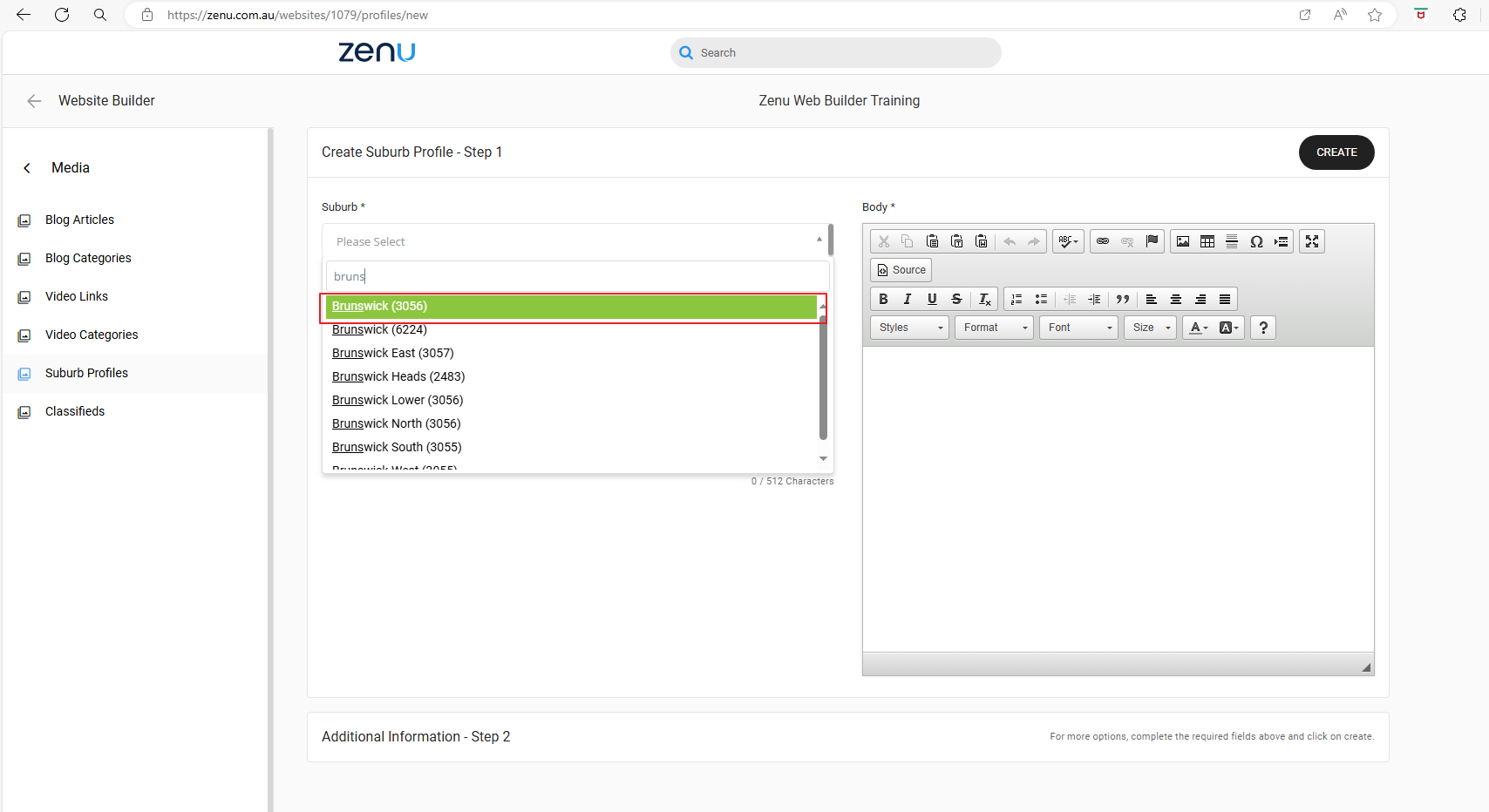Image resolution: width=1489 pixels, height=812 pixels.
Task: Open the spell checker dropdown
Action: 1068,241
